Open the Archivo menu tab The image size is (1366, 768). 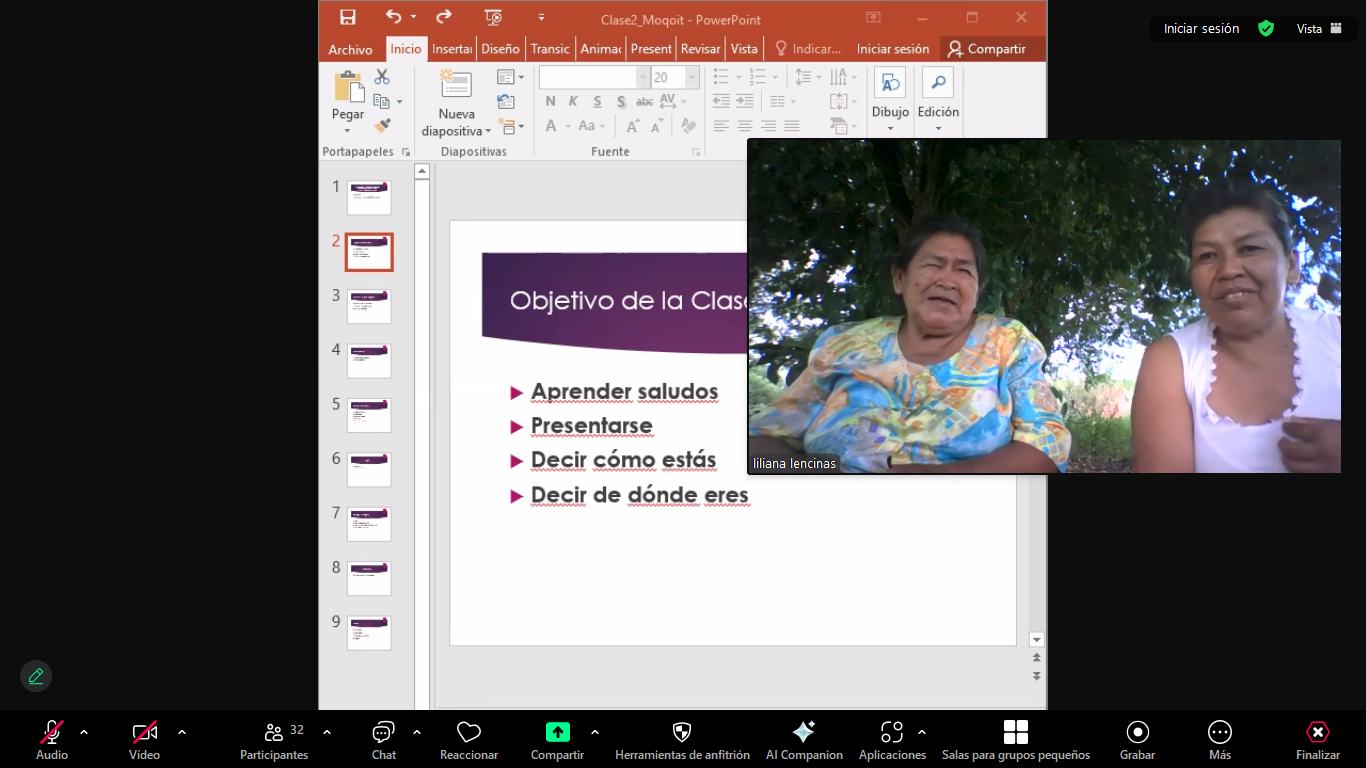click(350, 49)
